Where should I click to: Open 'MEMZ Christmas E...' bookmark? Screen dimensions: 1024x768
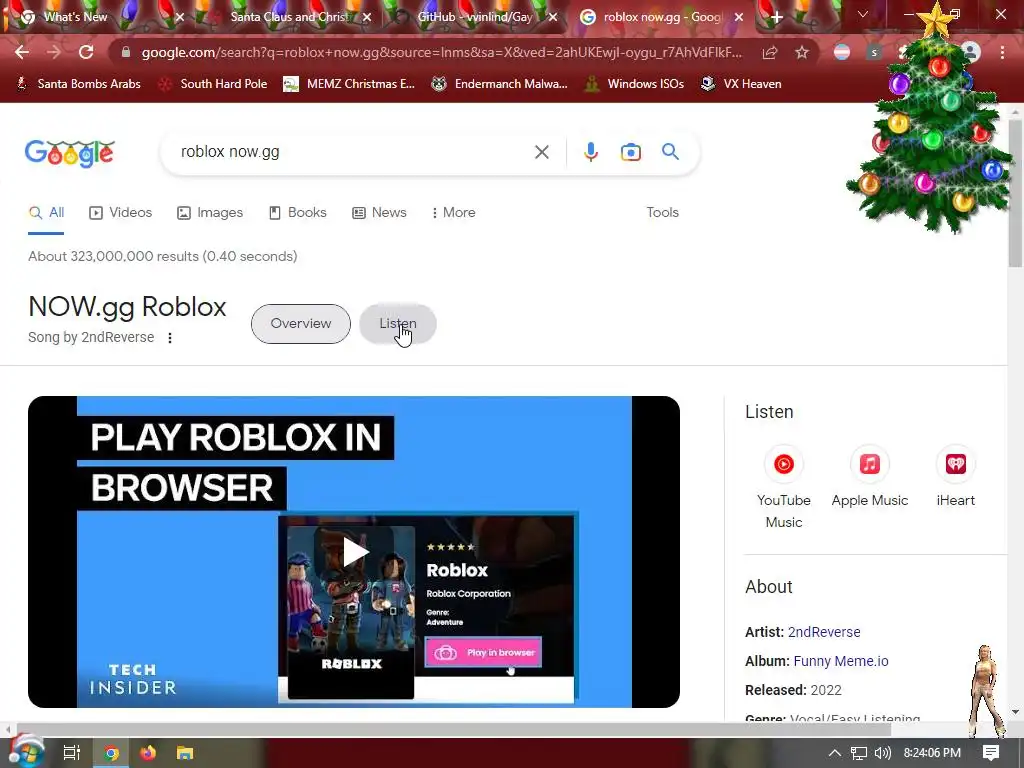click(x=349, y=84)
